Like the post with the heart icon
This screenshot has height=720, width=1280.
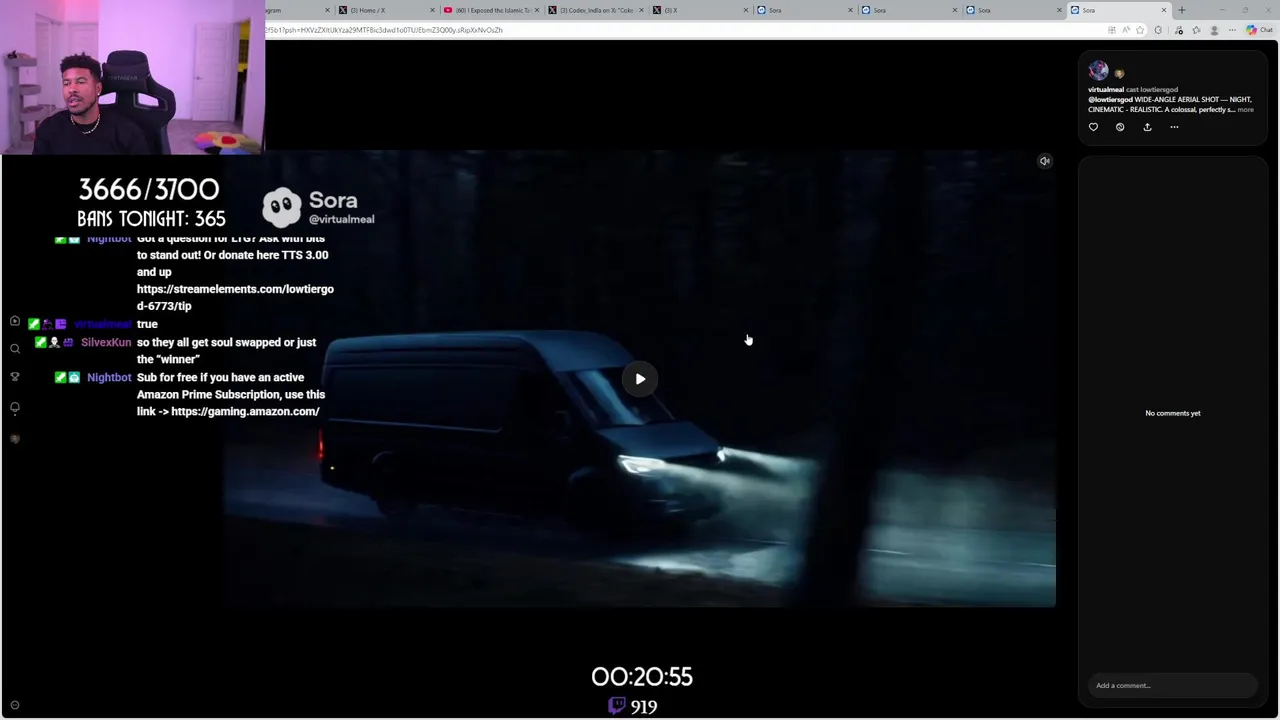point(1093,127)
